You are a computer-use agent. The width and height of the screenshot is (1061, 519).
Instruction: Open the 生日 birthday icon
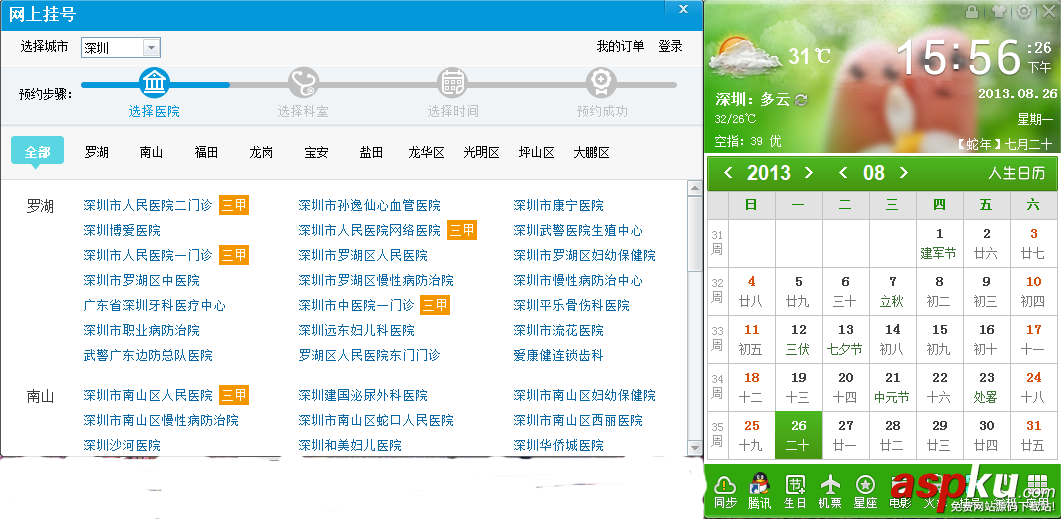[795, 484]
